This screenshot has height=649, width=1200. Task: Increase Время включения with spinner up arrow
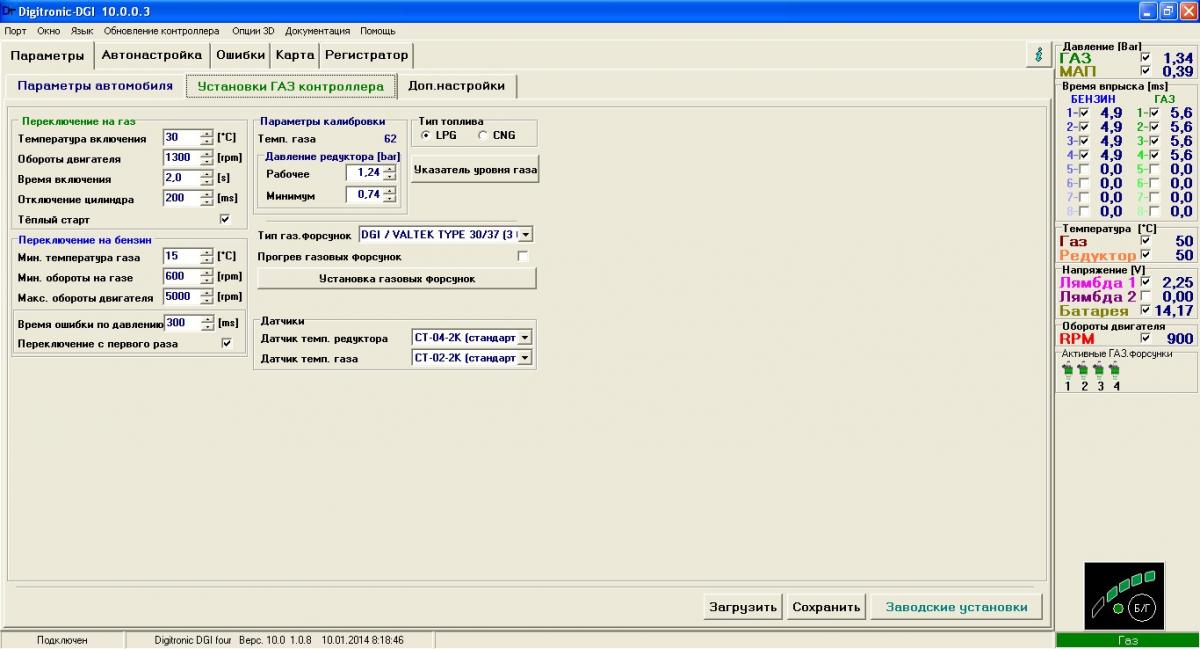click(207, 174)
